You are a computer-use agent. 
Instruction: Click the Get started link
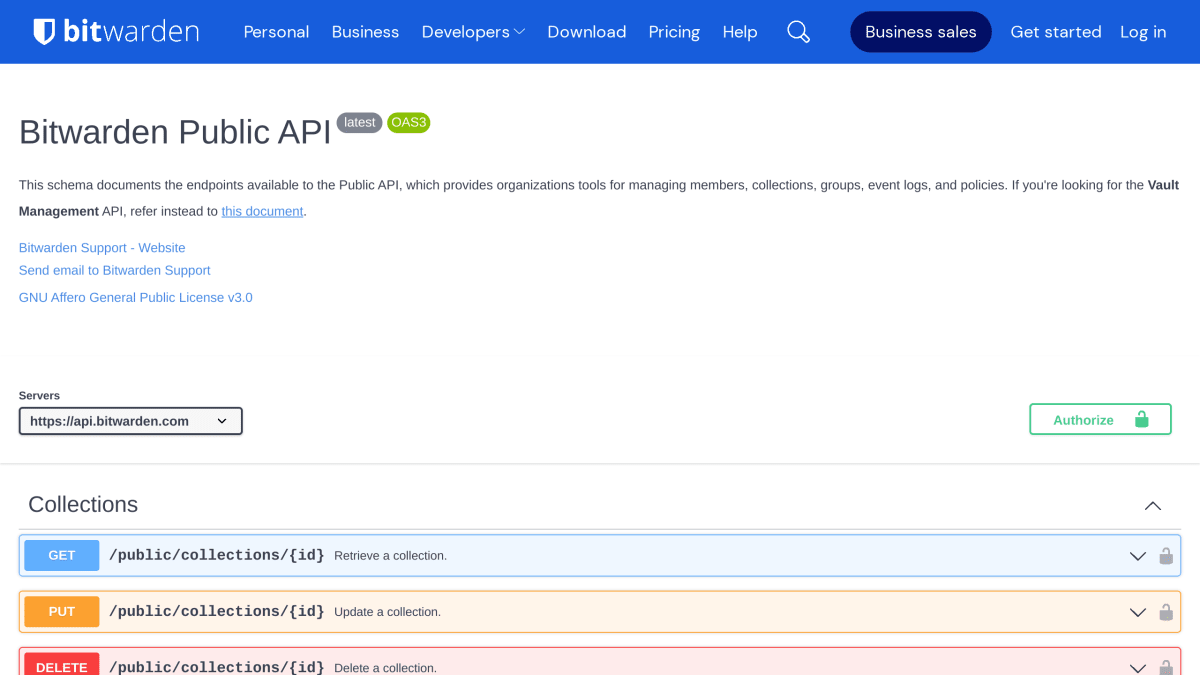click(1056, 32)
